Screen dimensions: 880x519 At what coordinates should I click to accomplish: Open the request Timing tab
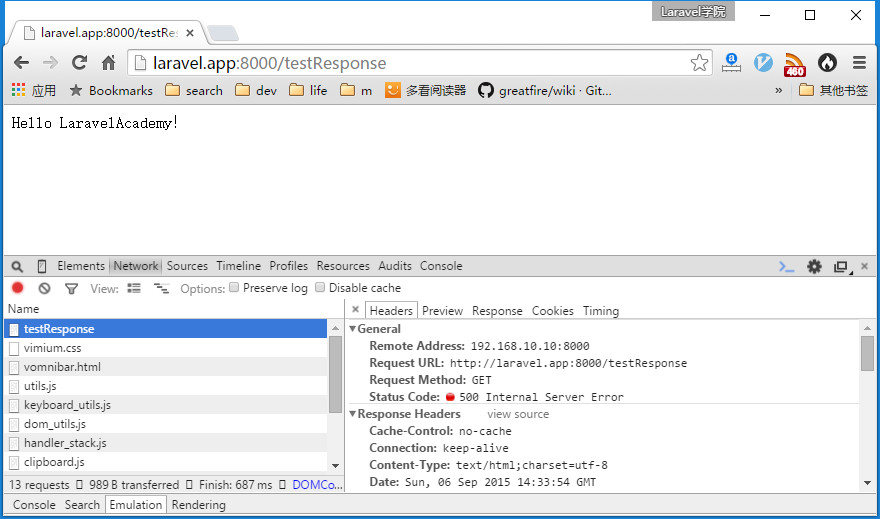(x=601, y=311)
